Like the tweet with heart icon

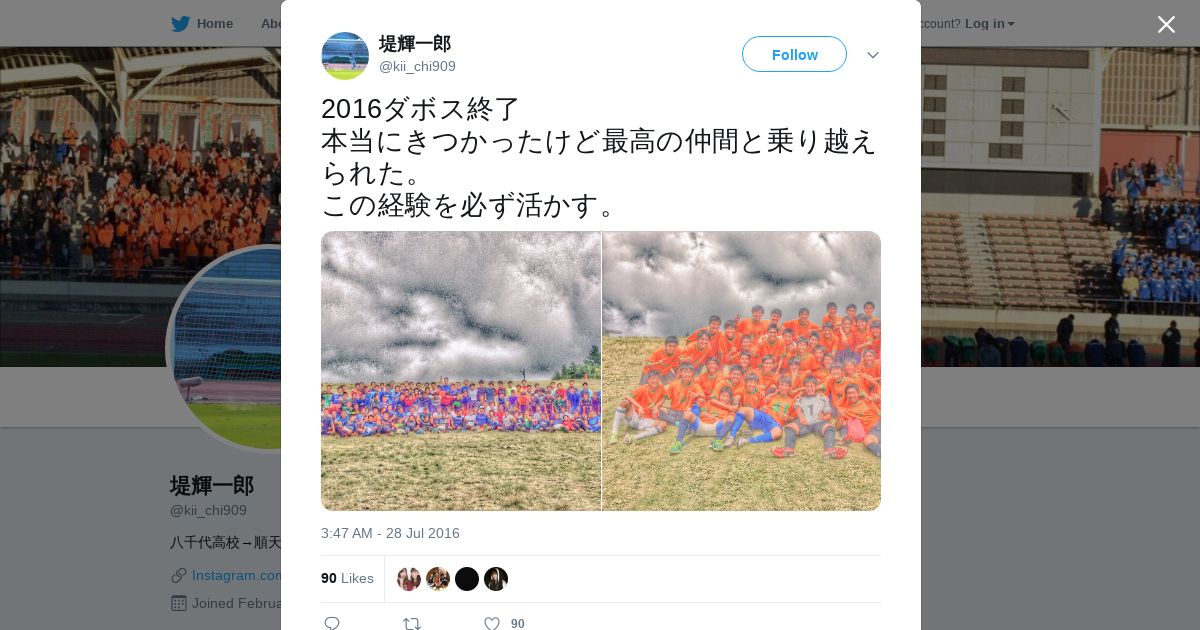pyautogui.click(x=492, y=623)
